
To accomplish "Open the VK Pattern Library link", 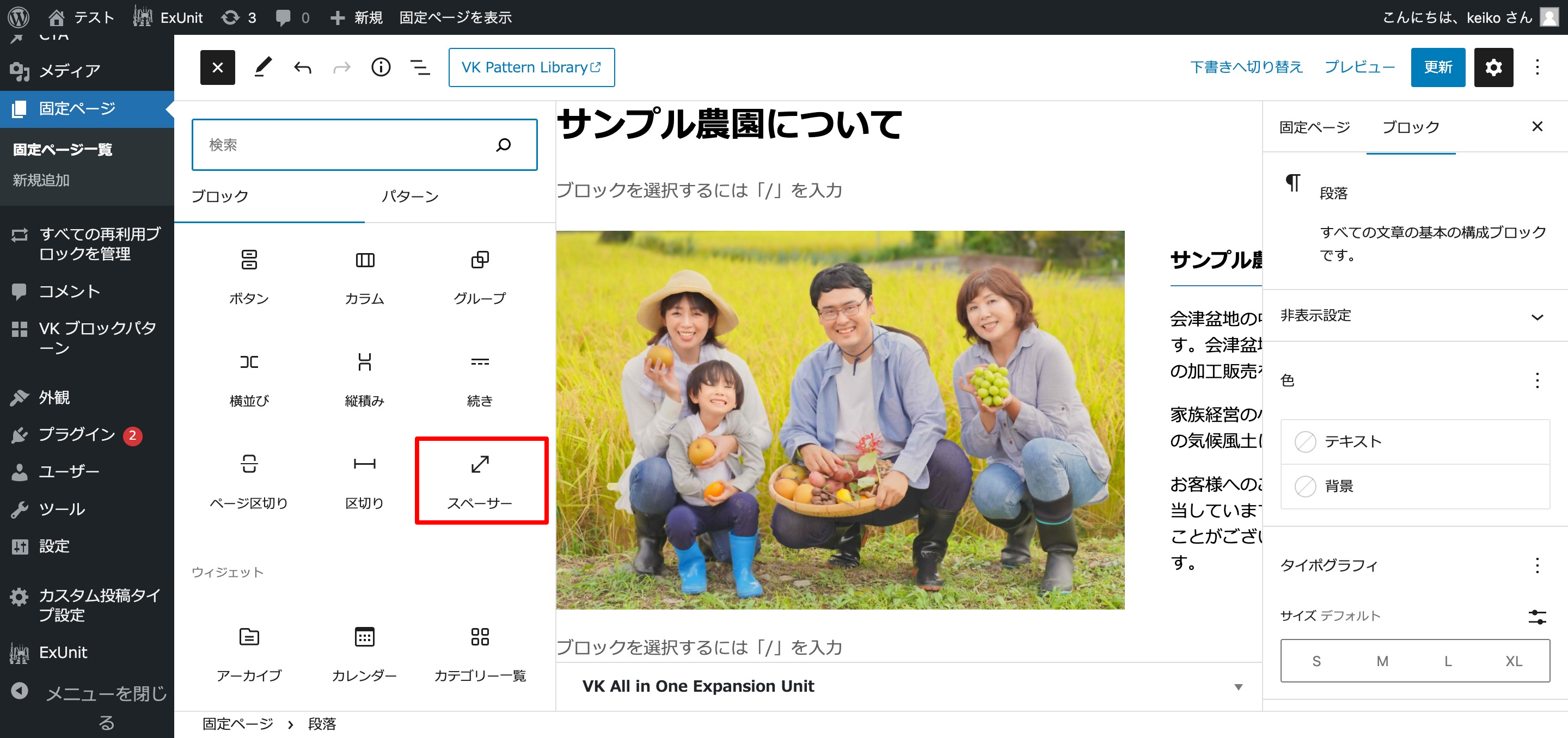I will tap(531, 67).
